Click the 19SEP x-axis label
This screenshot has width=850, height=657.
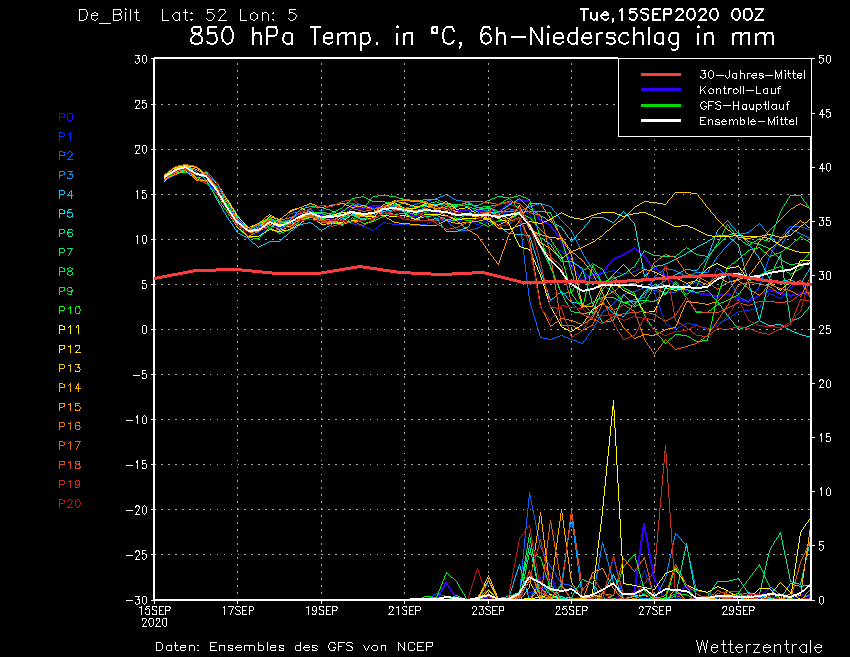321,611
